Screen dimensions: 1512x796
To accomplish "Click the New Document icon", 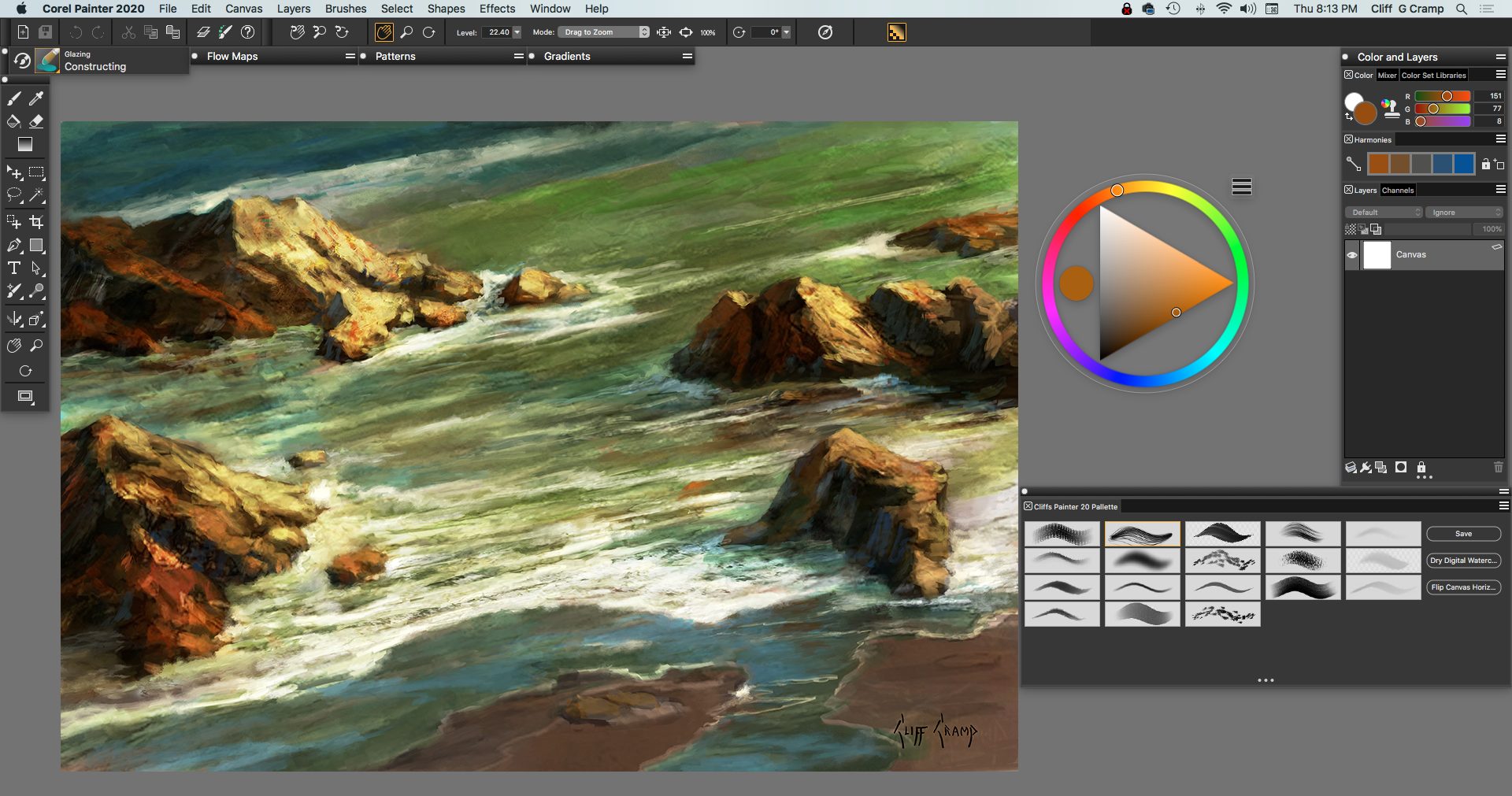I will tap(23, 32).
